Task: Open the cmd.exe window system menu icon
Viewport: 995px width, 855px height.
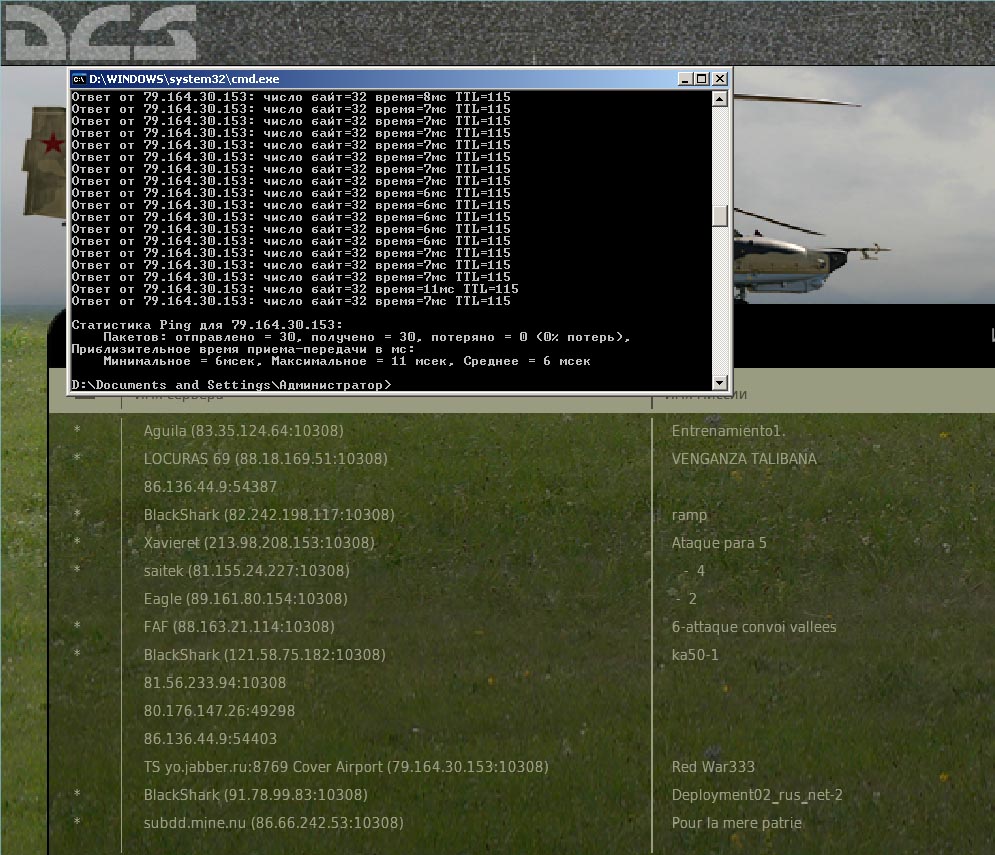Action: (x=79, y=79)
